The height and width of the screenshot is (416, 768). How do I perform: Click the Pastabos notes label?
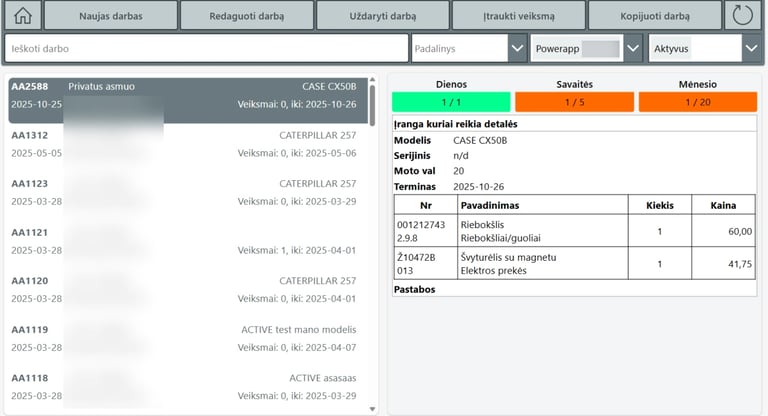coord(414,290)
